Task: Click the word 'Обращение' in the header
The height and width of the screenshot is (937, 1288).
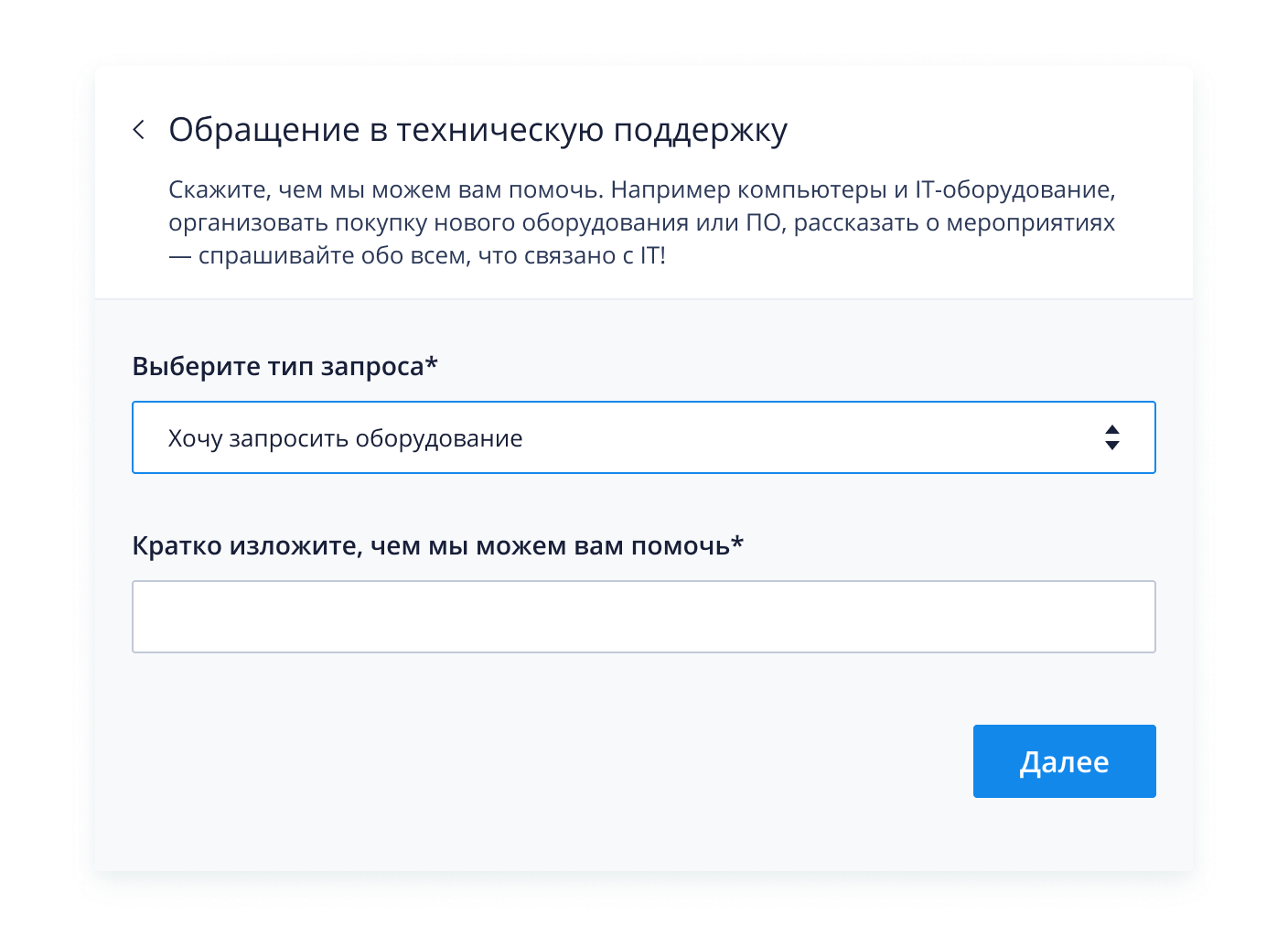Action: click(x=264, y=131)
